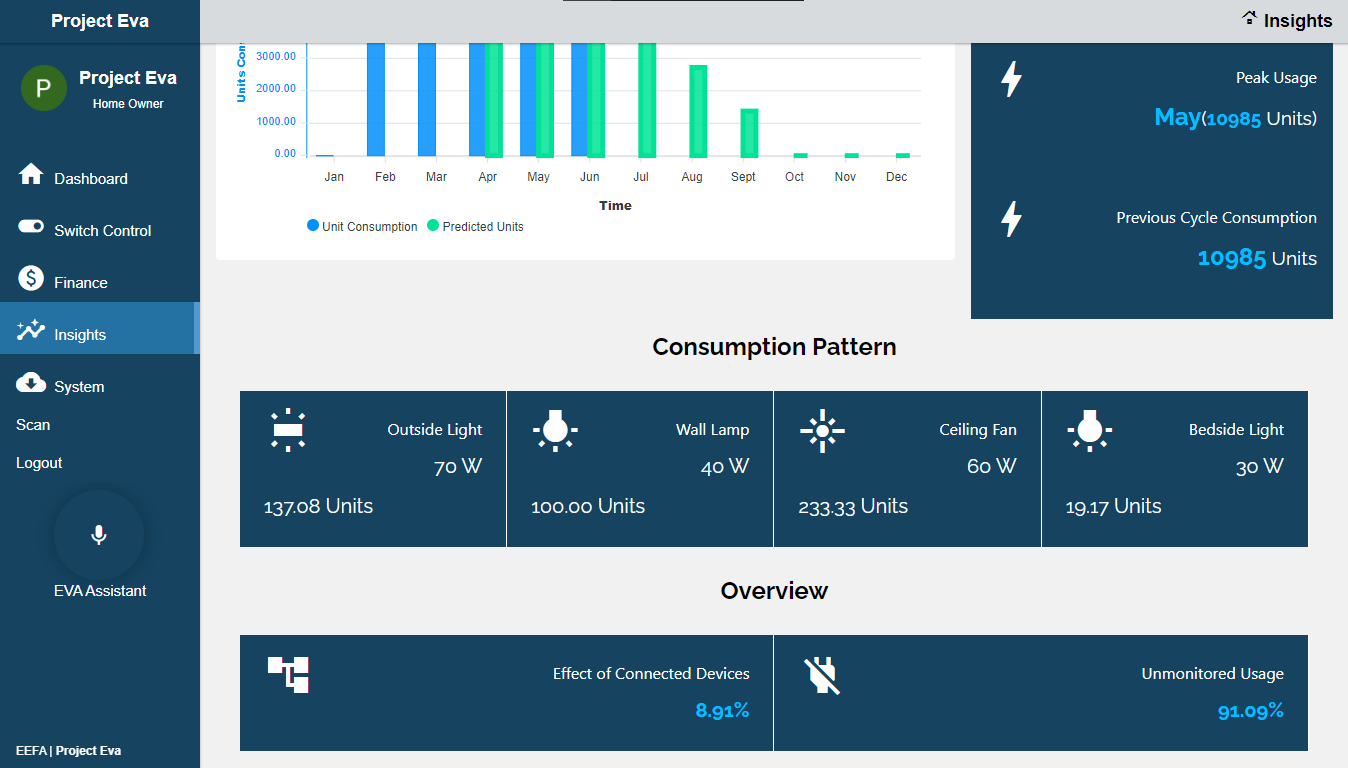Click the green P profile avatar

click(x=43, y=88)
